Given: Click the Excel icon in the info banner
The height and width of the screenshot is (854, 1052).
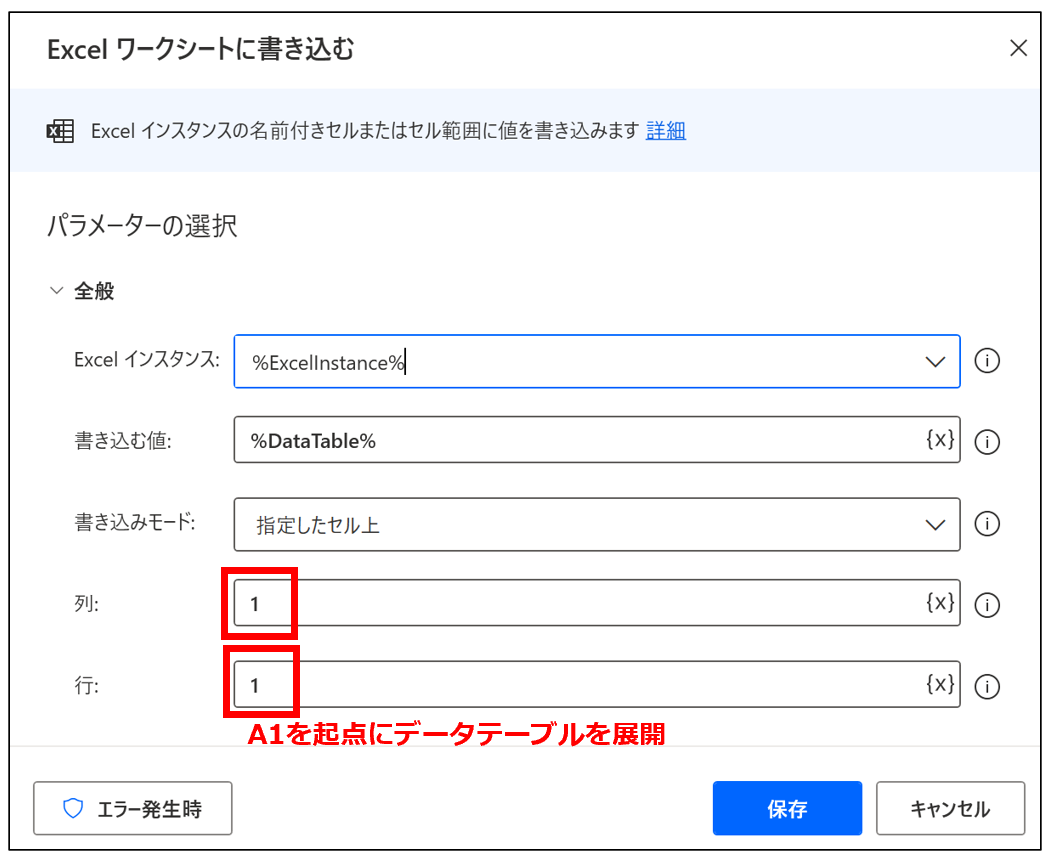Looking at the screenshot, I should 61,131.
